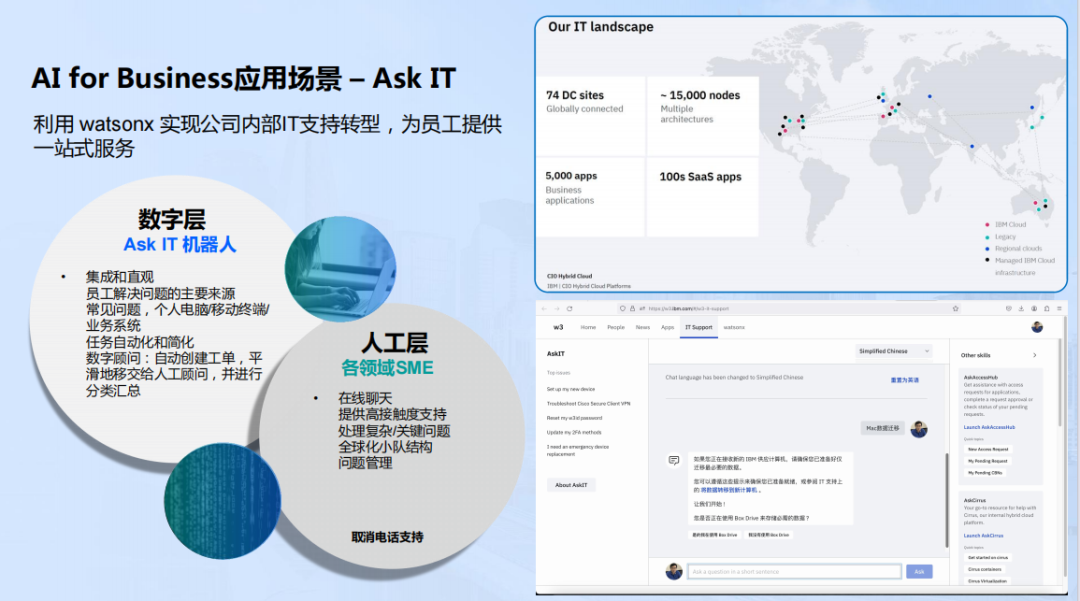
Task: Select the IT Support tab
Action: [x=698, y=327]
